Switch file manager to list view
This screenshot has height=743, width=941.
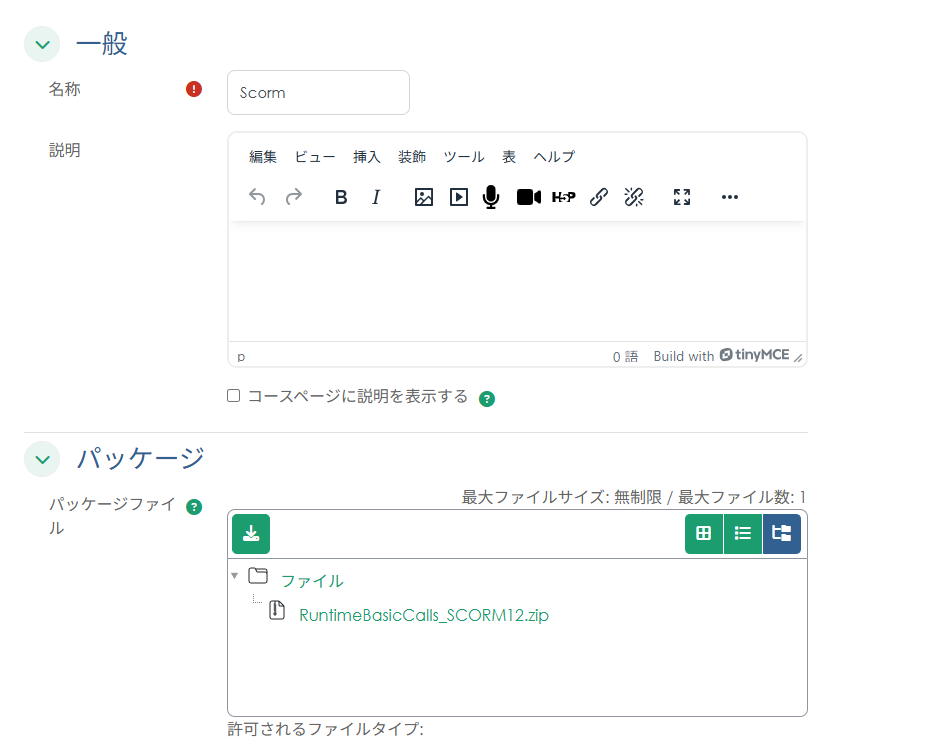(x=743, y=534)
